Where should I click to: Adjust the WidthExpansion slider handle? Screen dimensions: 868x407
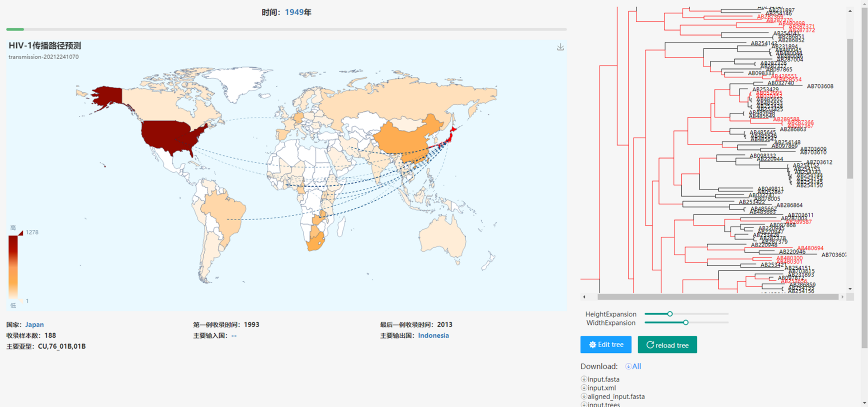click(685, 322)
